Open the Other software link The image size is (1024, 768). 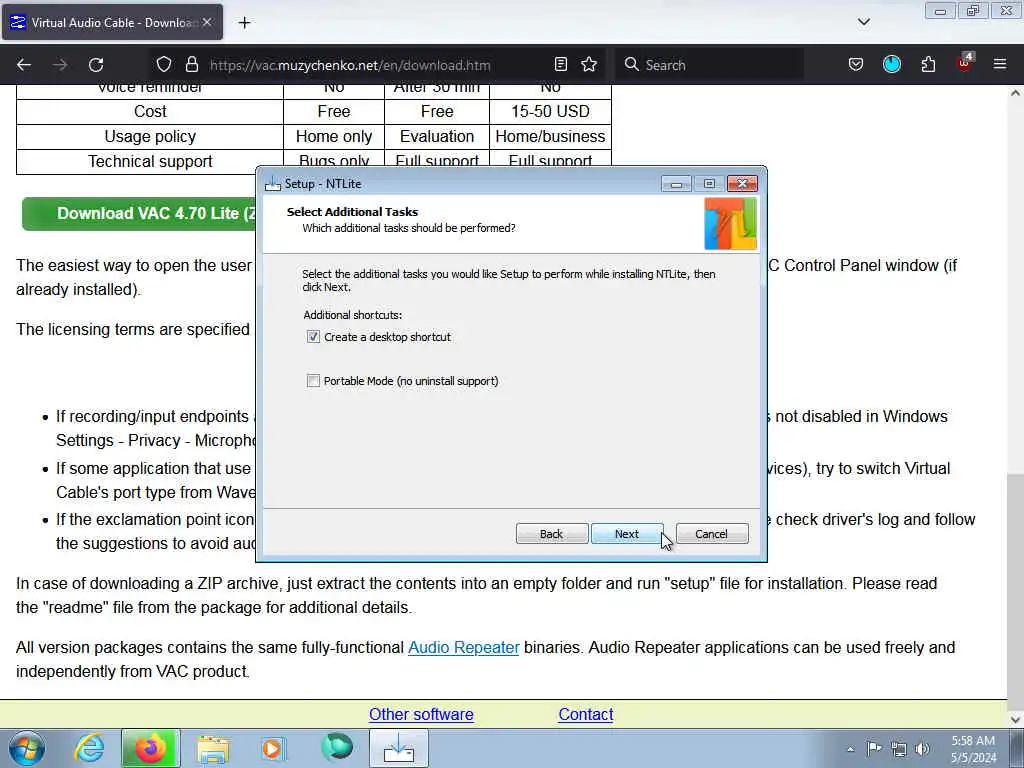[421, 714]
